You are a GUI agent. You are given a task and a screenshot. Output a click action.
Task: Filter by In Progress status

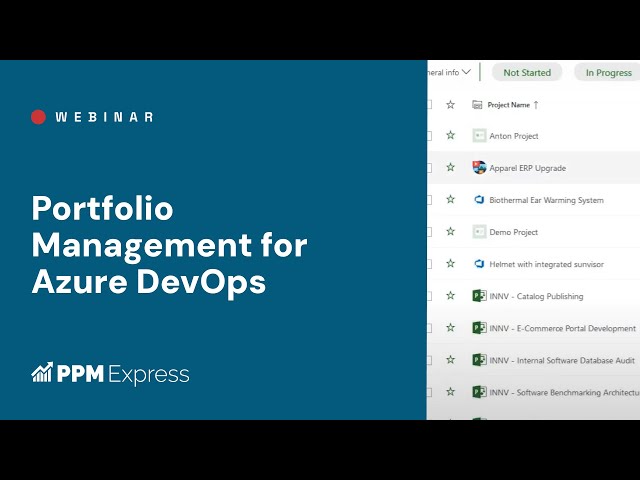pos(607,73)
